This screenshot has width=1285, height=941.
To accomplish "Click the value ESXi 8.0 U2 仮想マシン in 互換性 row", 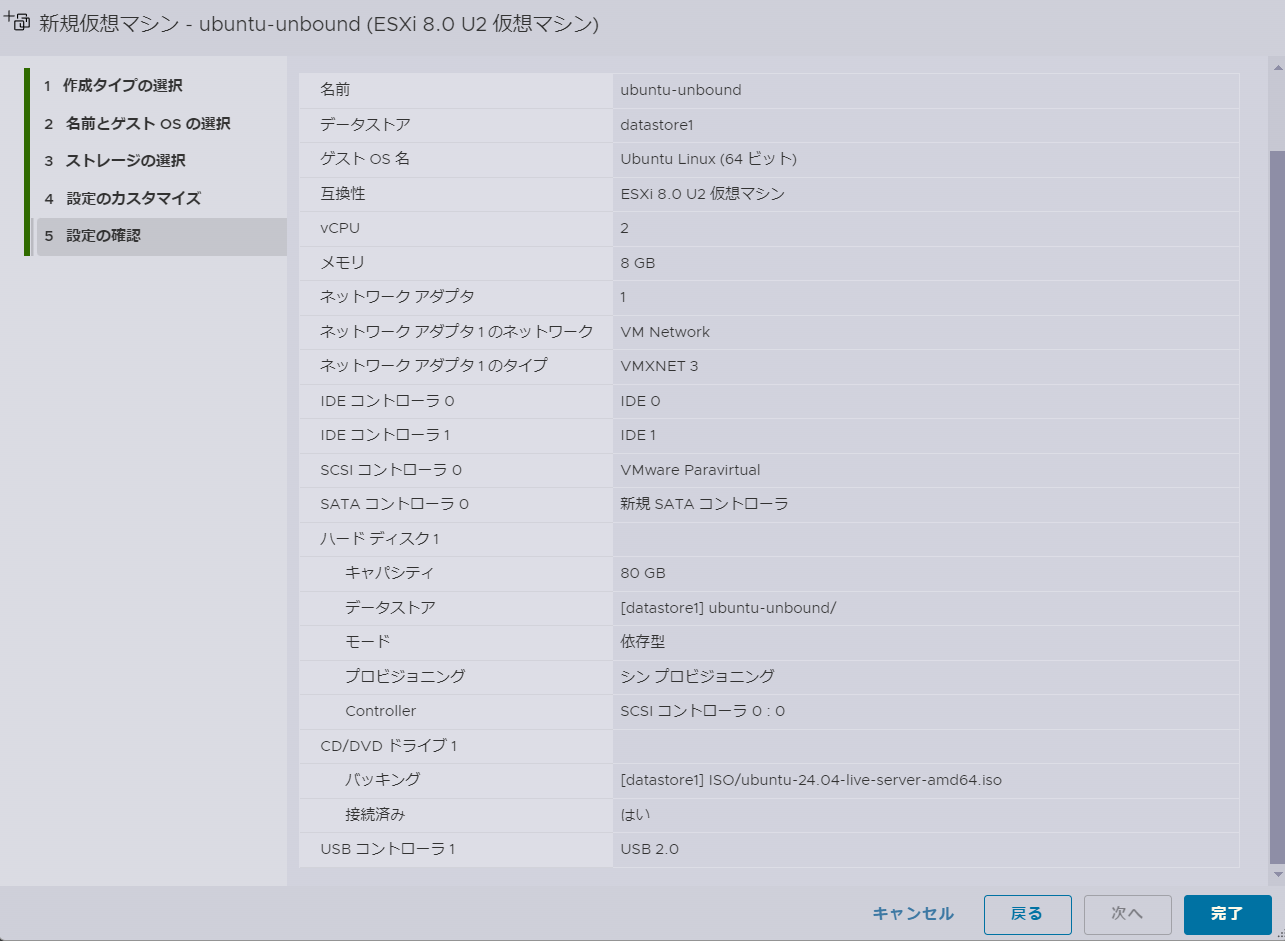I will 702,194.
